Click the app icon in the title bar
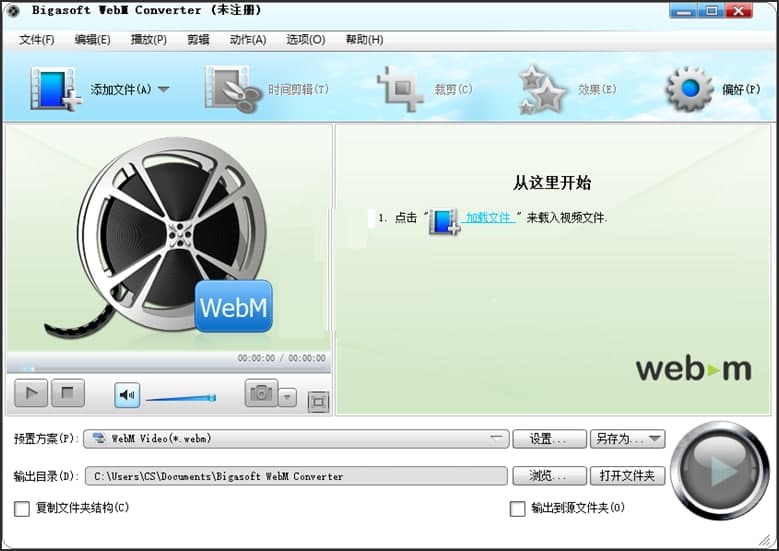This screenshot has width=779, height=551. (x=13, y=10)
